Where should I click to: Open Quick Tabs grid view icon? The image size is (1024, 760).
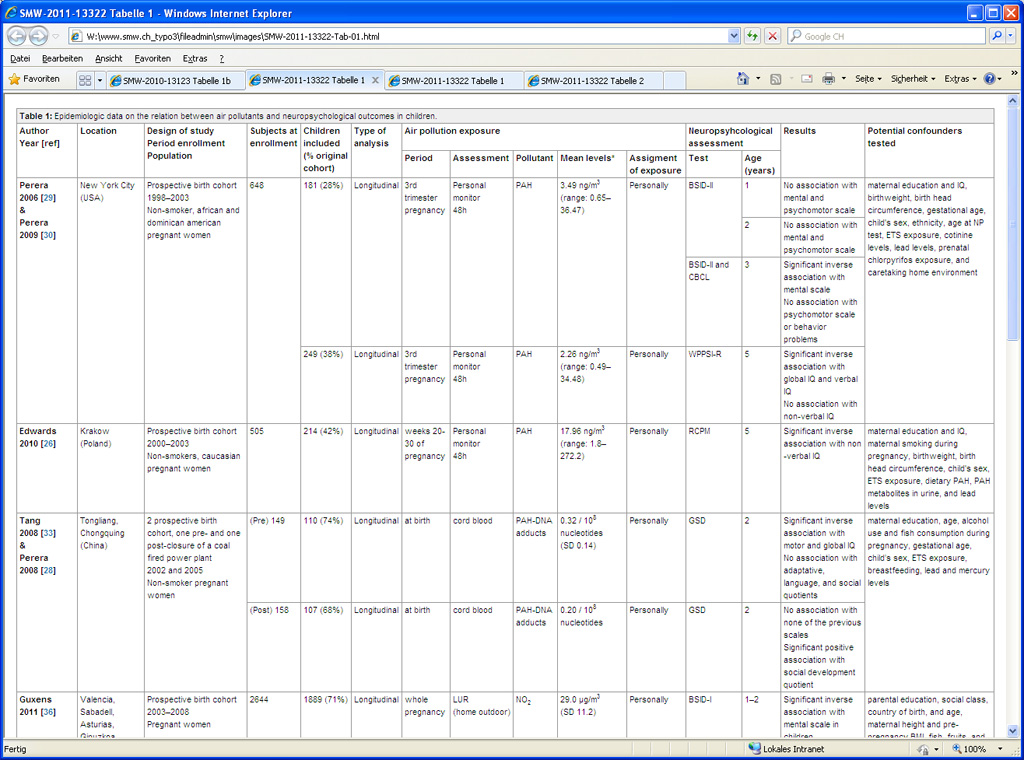85,80
